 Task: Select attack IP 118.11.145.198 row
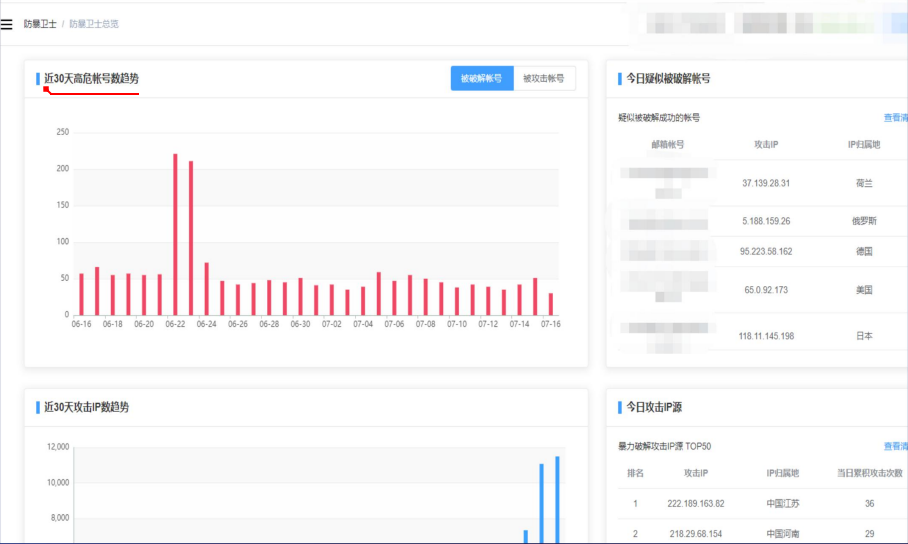pyautogui.click(x=766, y=336)
